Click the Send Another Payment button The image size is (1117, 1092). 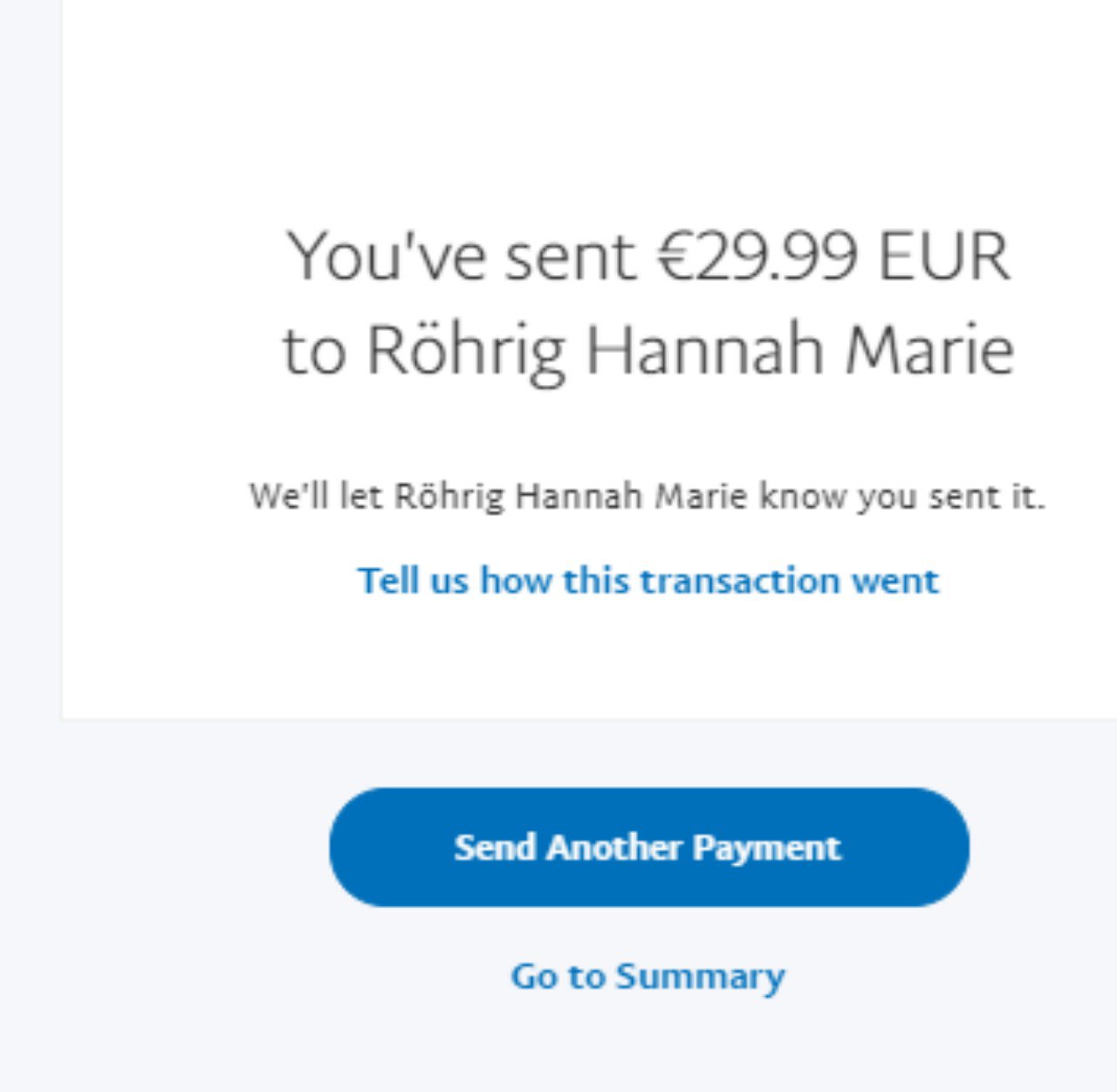[648, 847]
